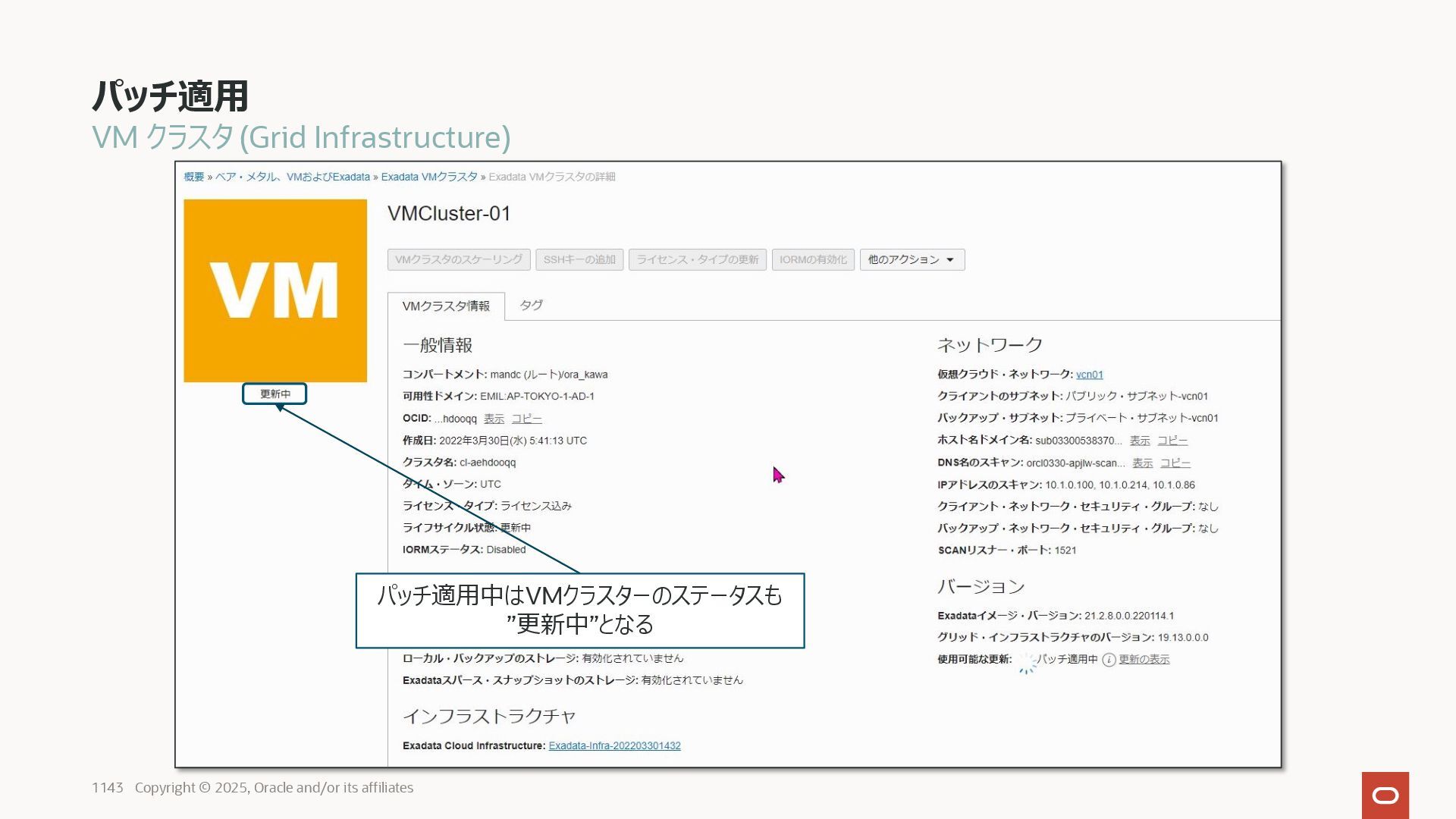
Task: Click the info icon beside パッチ適用中
Action: pos(1109,660)
